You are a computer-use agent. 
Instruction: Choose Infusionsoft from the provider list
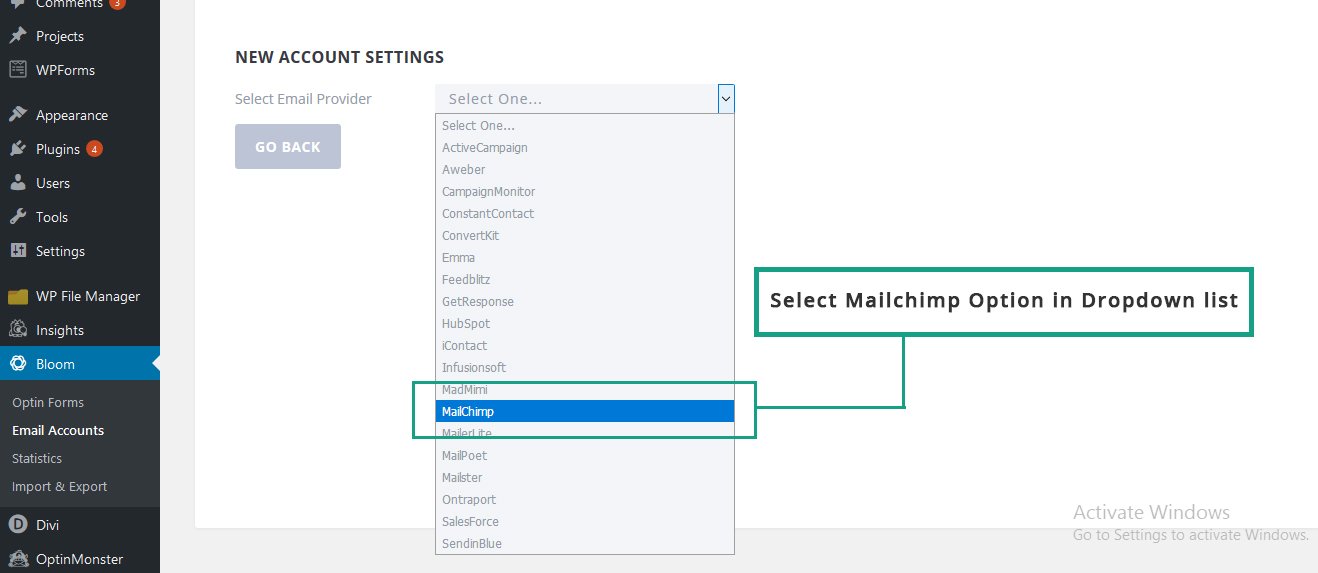point(585,367)
